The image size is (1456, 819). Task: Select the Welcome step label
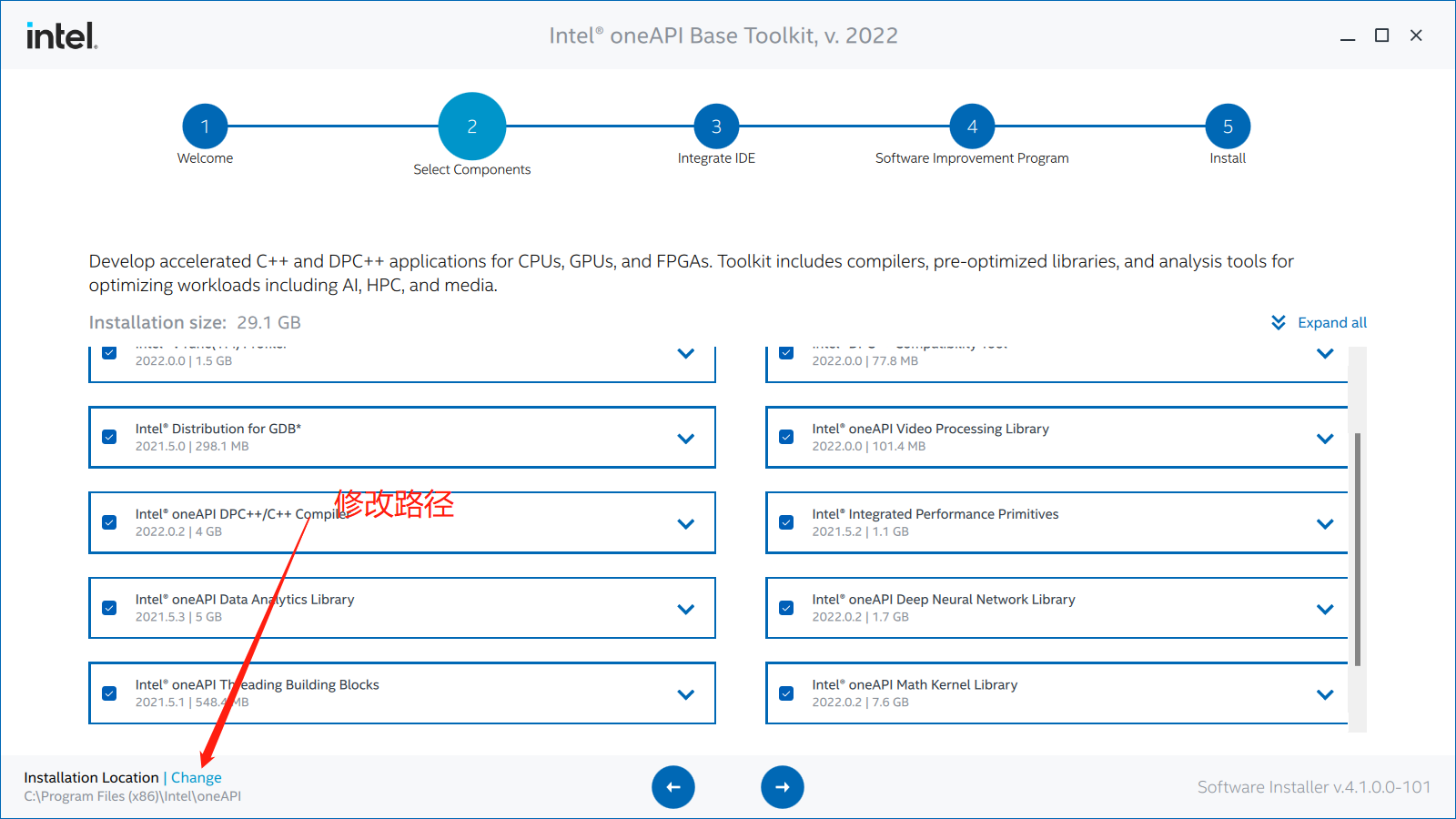coord(205,157)
